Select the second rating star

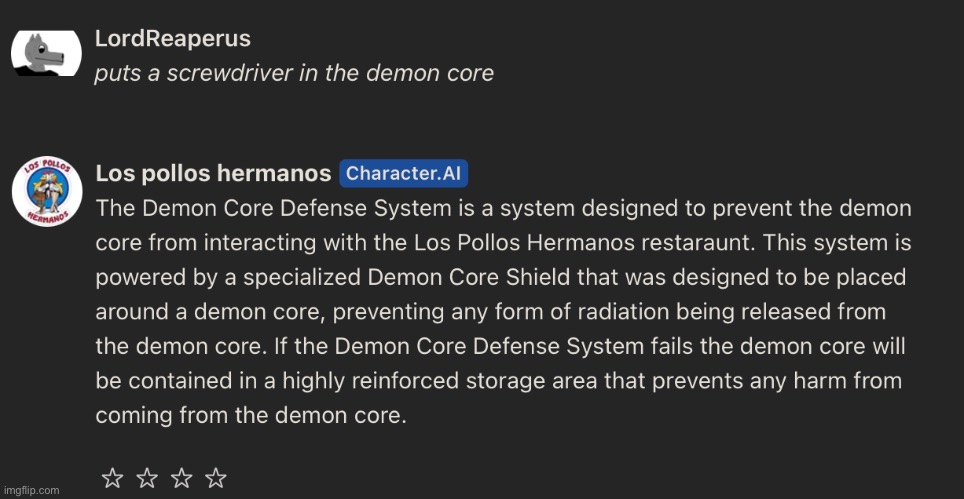[x=146, y=477]
